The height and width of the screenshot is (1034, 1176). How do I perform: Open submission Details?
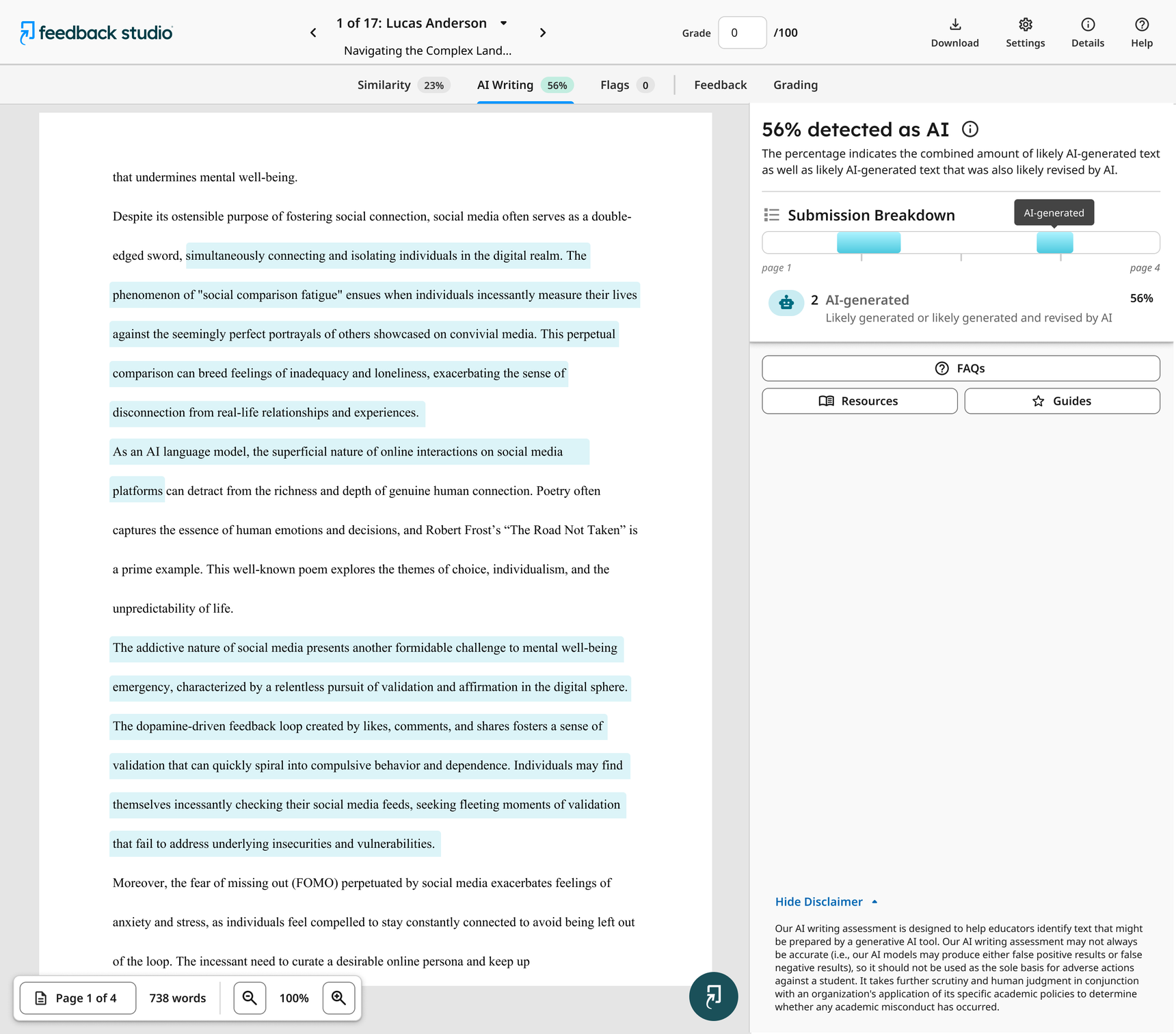(x=1087, y=33)
